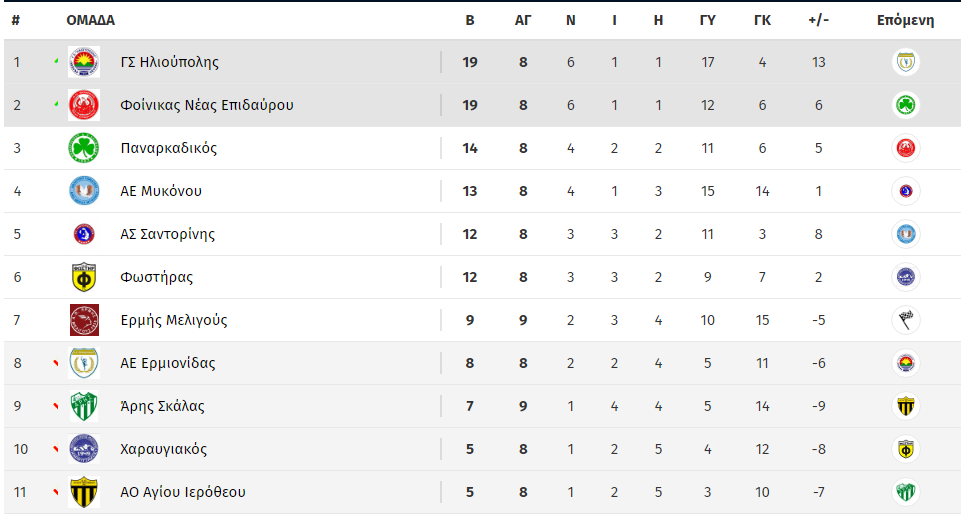Sort by the ΑΓ matches column header

click(523, 20)
